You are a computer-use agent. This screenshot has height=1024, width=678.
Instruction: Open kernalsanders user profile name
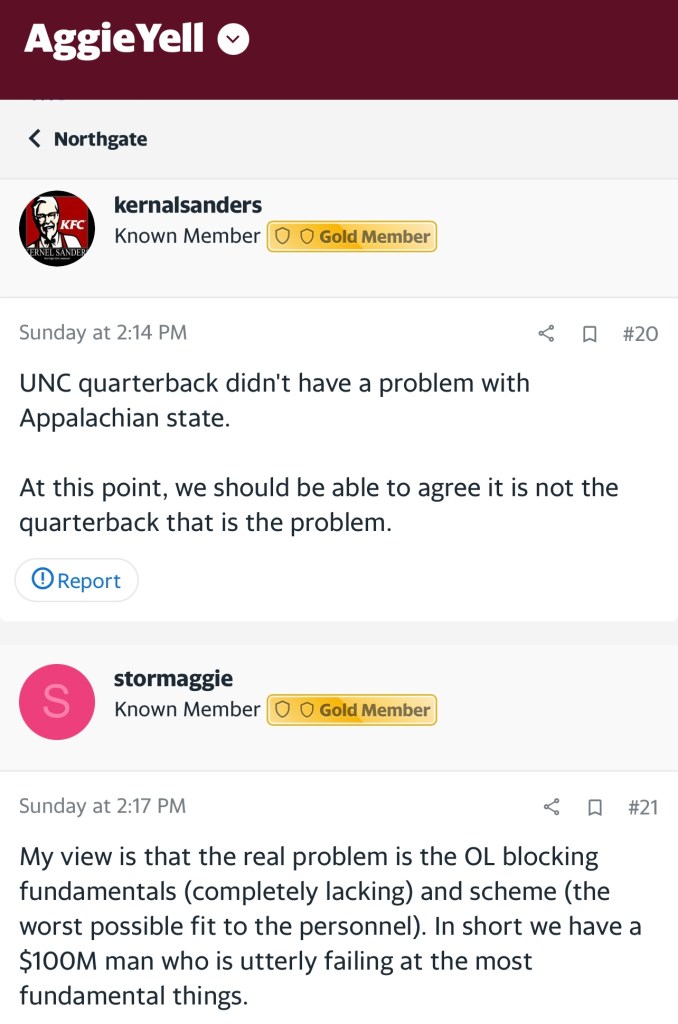coord(188,205)
